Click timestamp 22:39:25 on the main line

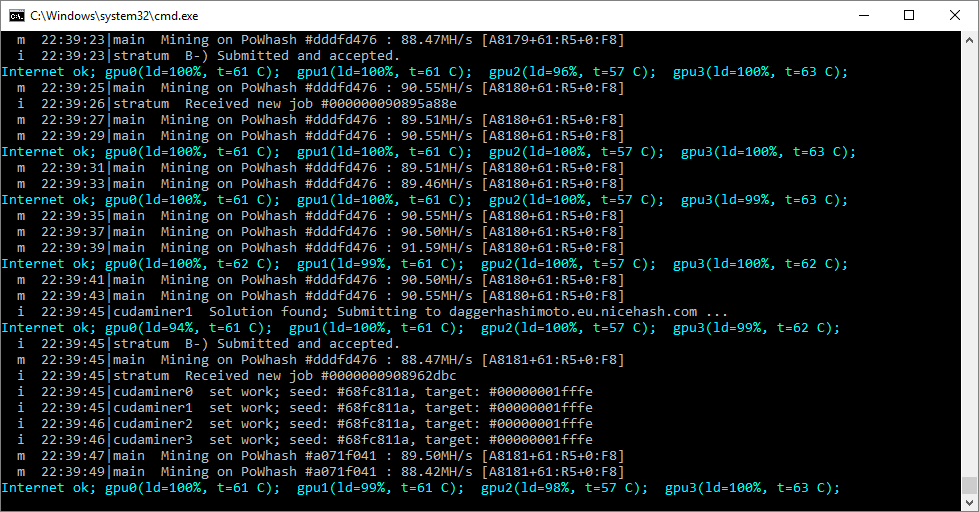coord(73,88)
